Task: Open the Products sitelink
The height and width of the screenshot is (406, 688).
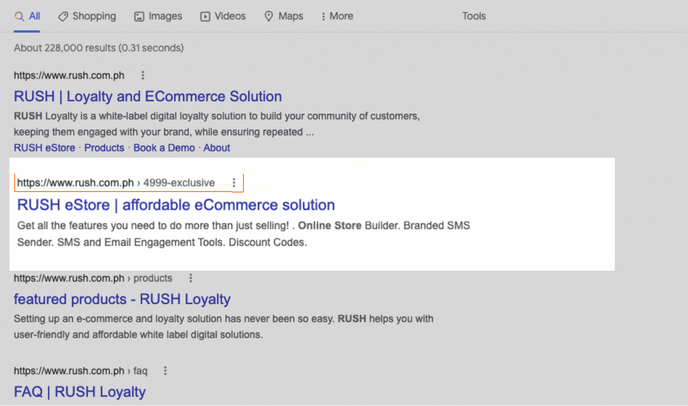Action: [104, 148]
